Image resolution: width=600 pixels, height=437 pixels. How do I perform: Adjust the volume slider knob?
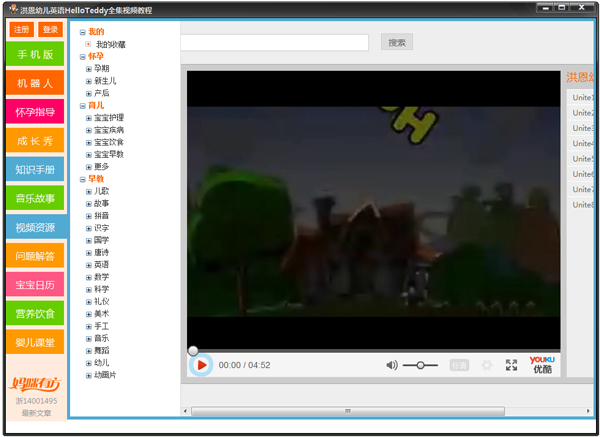coord(421,365)
